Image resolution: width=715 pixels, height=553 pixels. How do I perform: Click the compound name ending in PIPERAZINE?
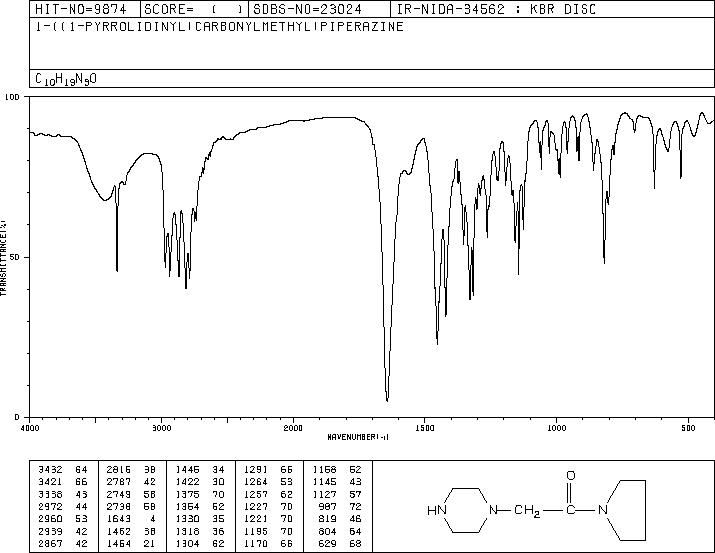click(220, 26)
